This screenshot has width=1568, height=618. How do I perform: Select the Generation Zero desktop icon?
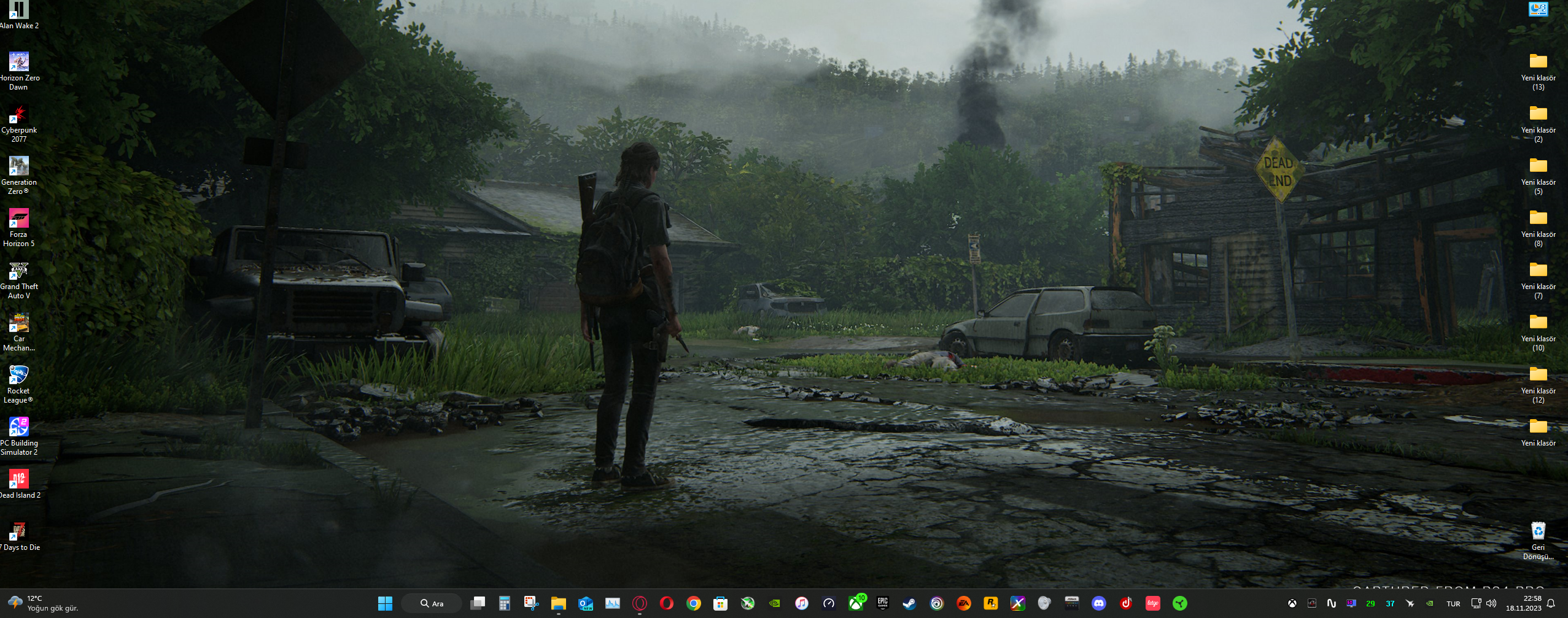(x=18, y=176)
